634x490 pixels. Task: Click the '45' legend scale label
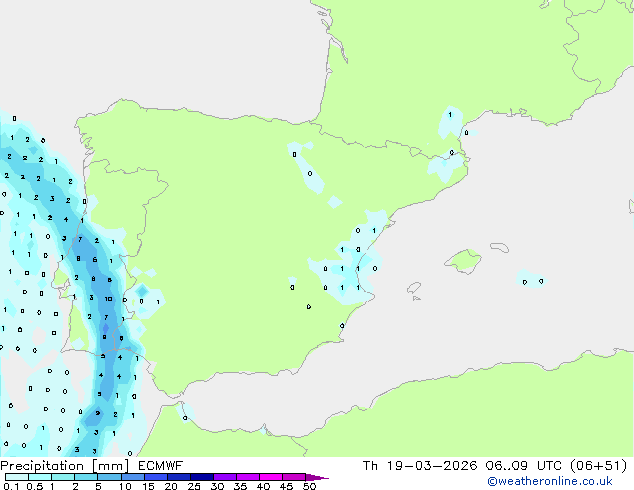[x=286, y=486]
